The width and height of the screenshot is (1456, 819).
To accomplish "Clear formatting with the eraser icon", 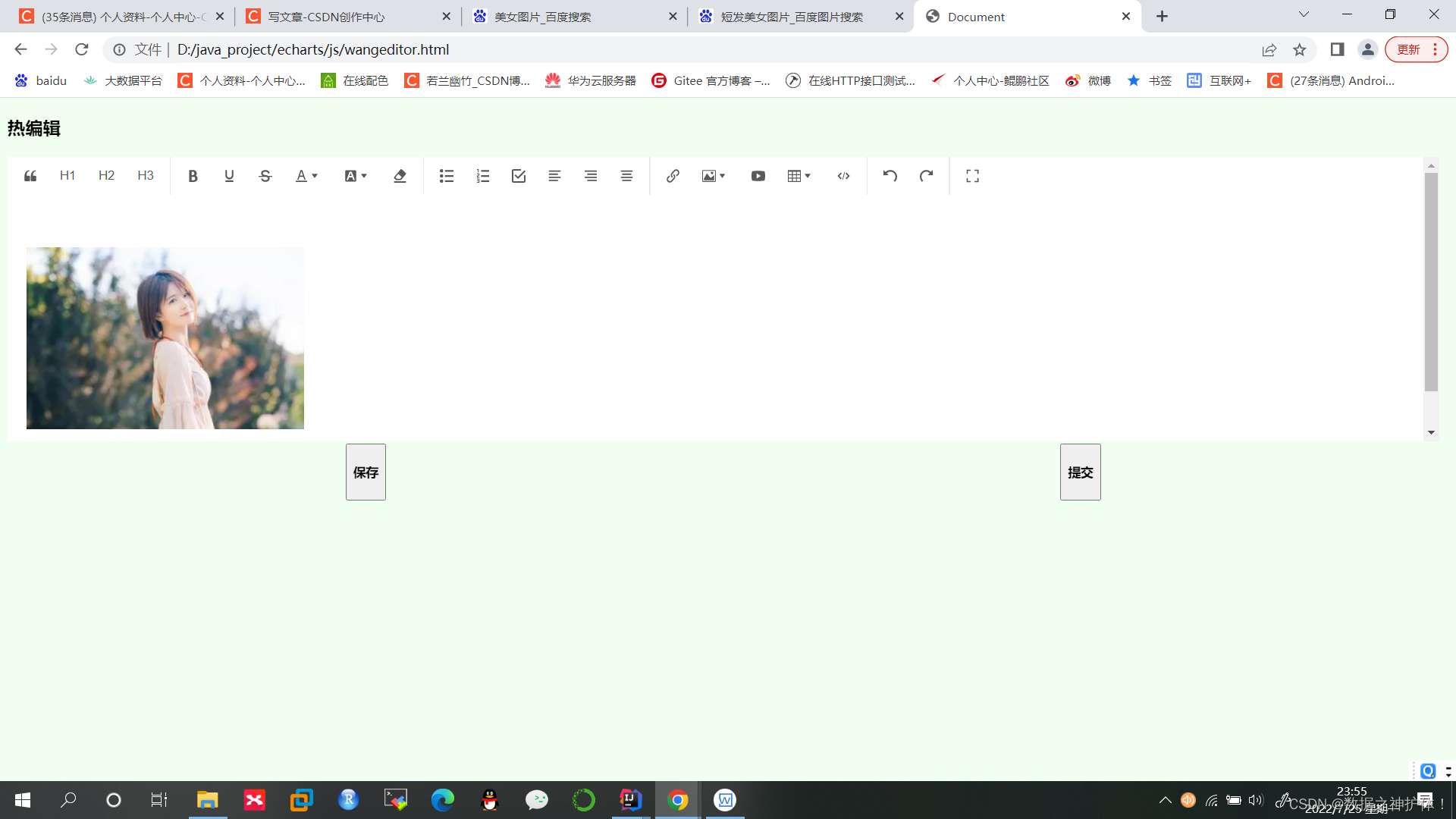I will point(400,176).
